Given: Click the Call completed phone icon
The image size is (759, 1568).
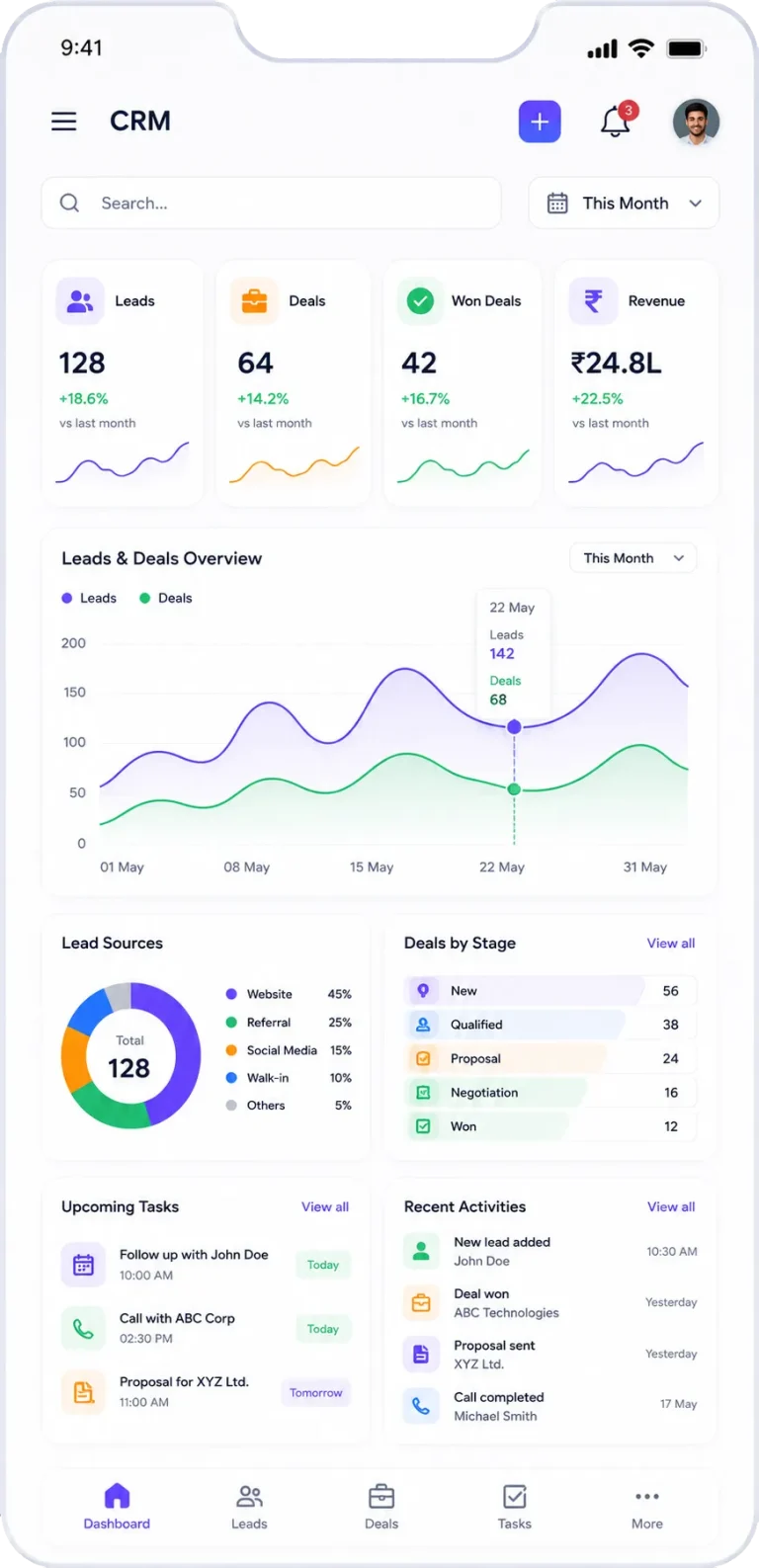Looking at the screenshot, I should coord(421,1405).
